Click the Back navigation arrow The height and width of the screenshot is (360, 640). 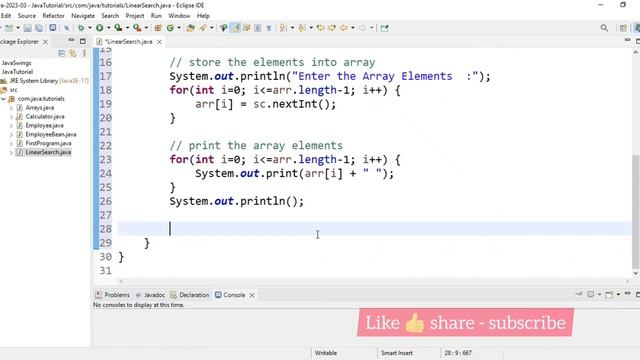344,28
